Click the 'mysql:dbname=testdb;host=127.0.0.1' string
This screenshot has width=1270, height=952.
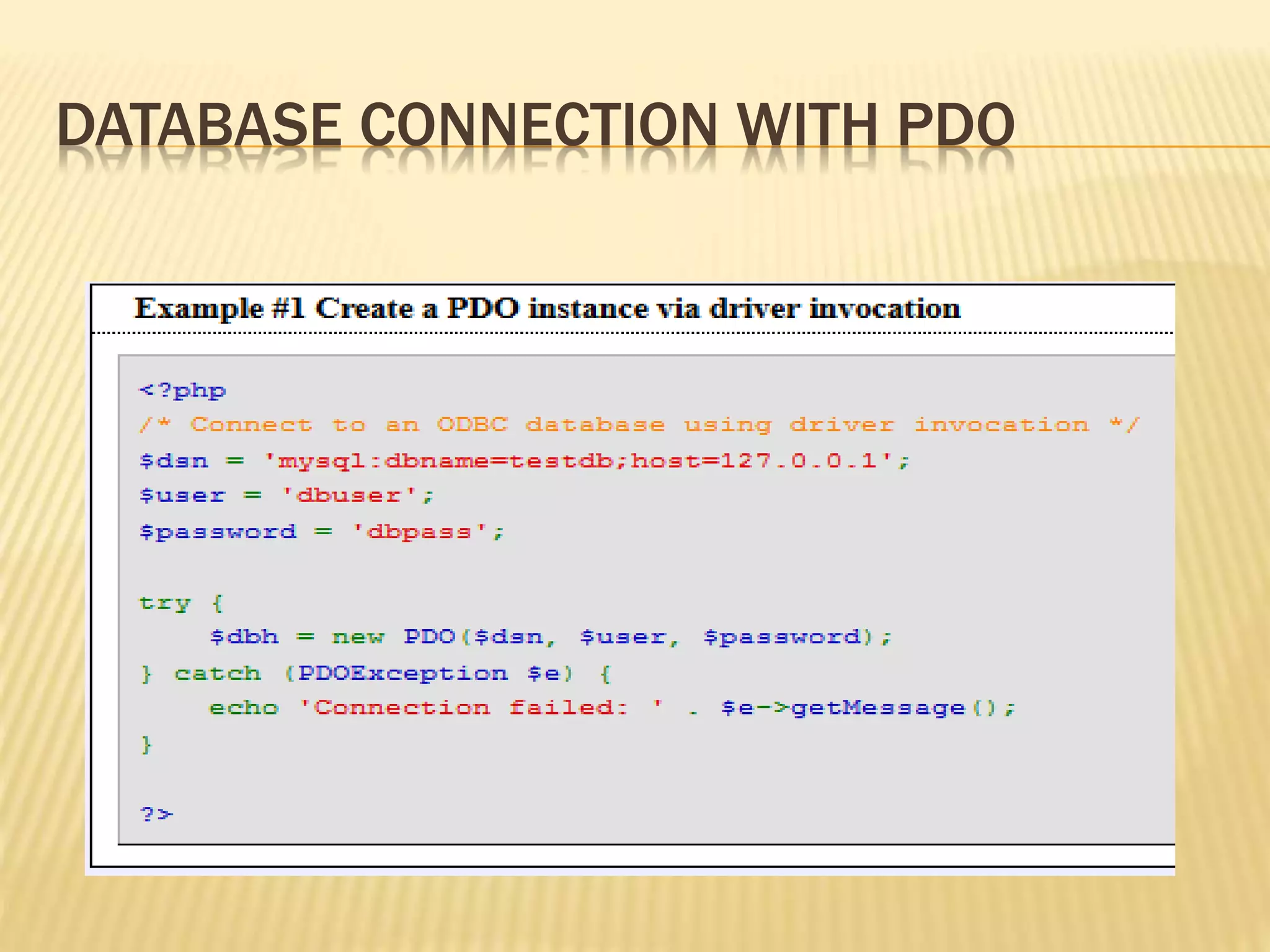[x=577, y=461]
